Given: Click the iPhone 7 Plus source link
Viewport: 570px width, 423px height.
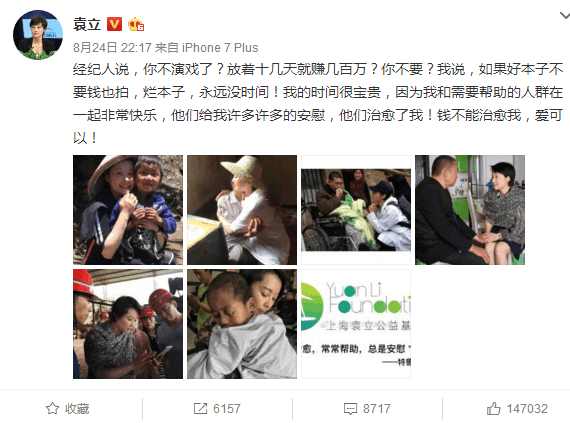Looking at the screenshot, I should click(x=220, y=48).
